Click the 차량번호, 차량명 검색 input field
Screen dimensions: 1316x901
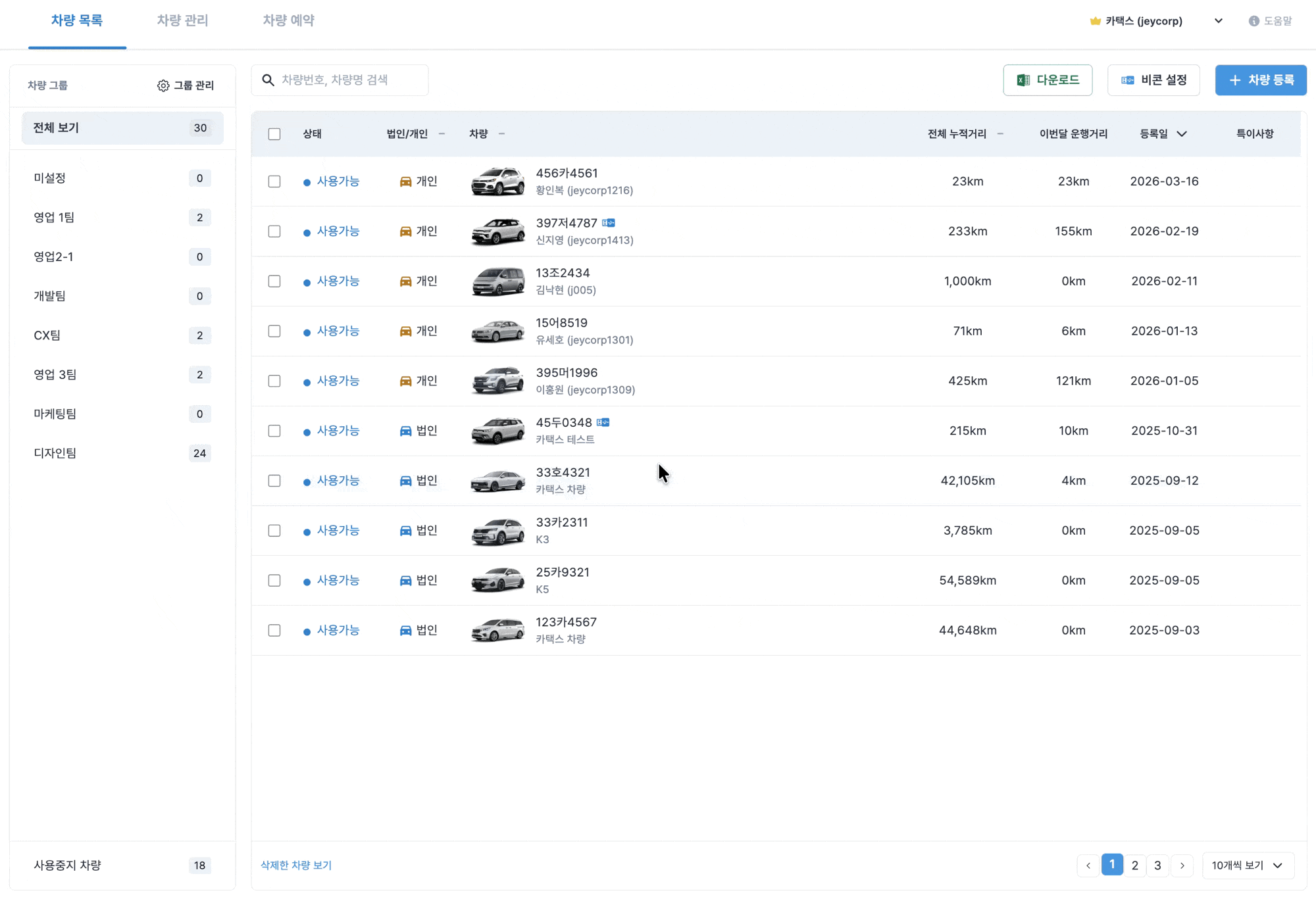click(x=349, y=80)
